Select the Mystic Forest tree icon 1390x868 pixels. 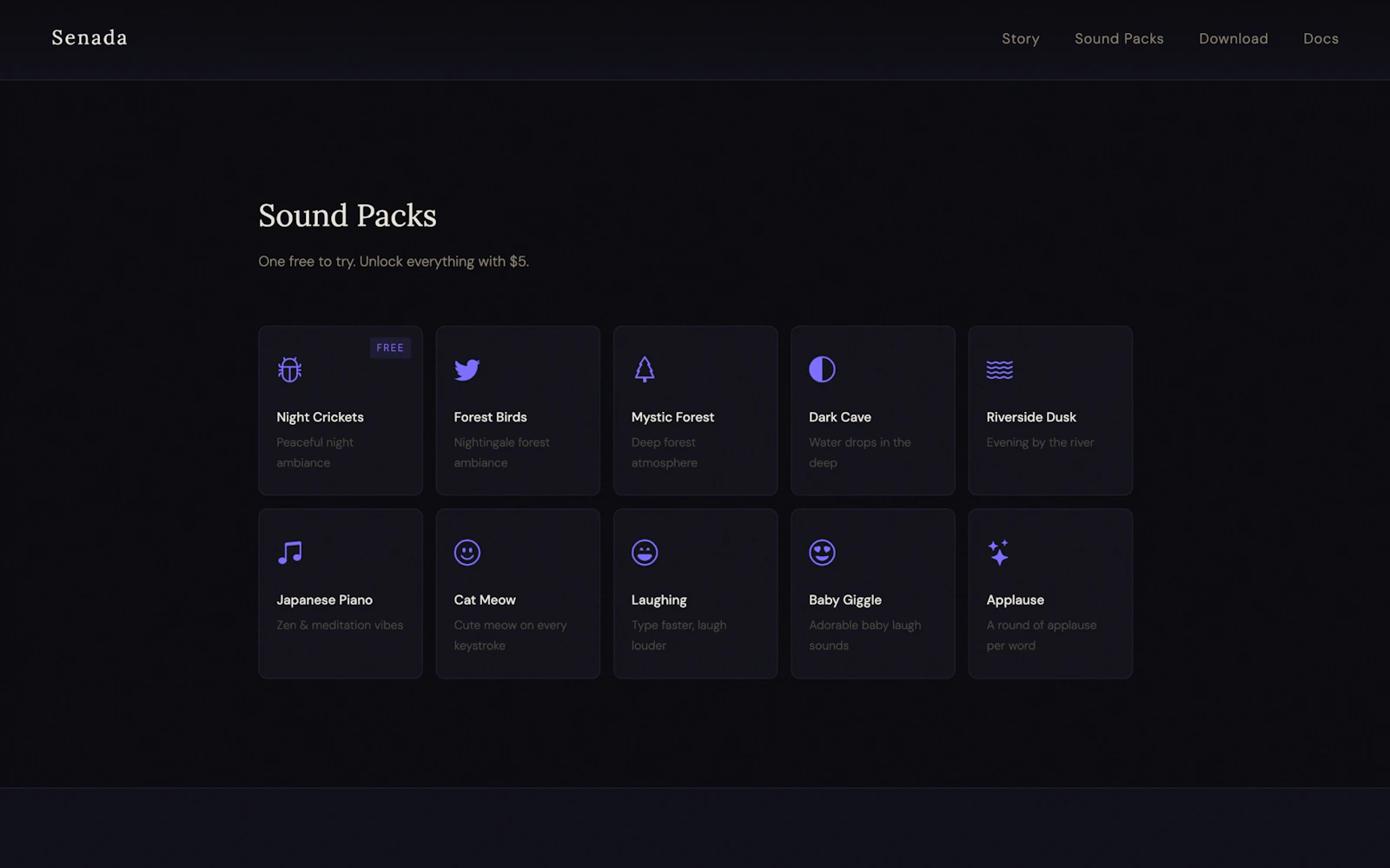coord(645,370)
